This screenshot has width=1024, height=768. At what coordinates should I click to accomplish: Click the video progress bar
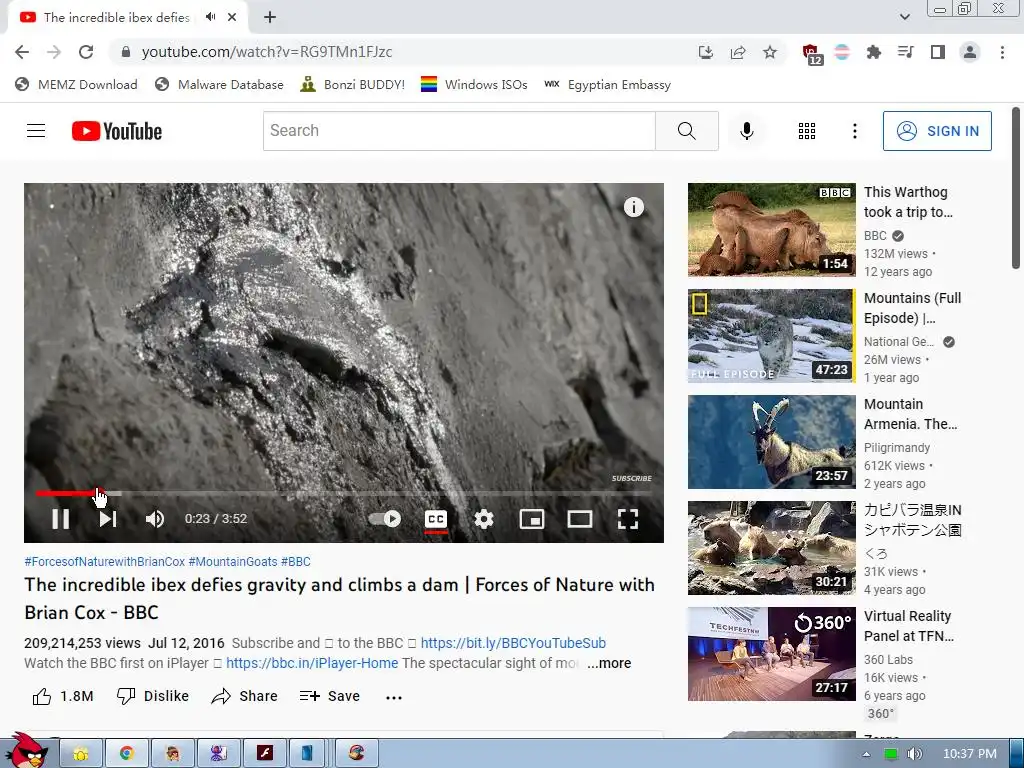344,493
